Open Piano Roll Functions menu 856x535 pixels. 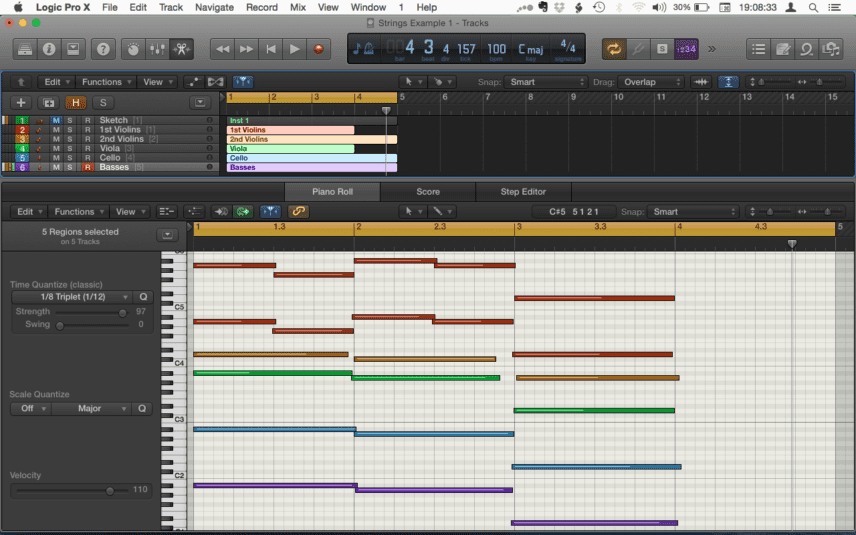pos(79,212)
